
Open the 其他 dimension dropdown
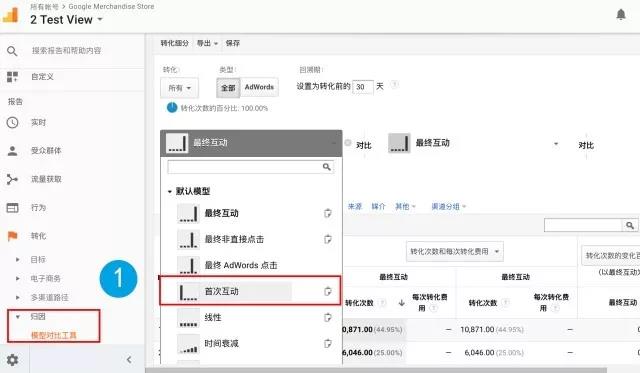pyautogui.click(x=405, y=206)
